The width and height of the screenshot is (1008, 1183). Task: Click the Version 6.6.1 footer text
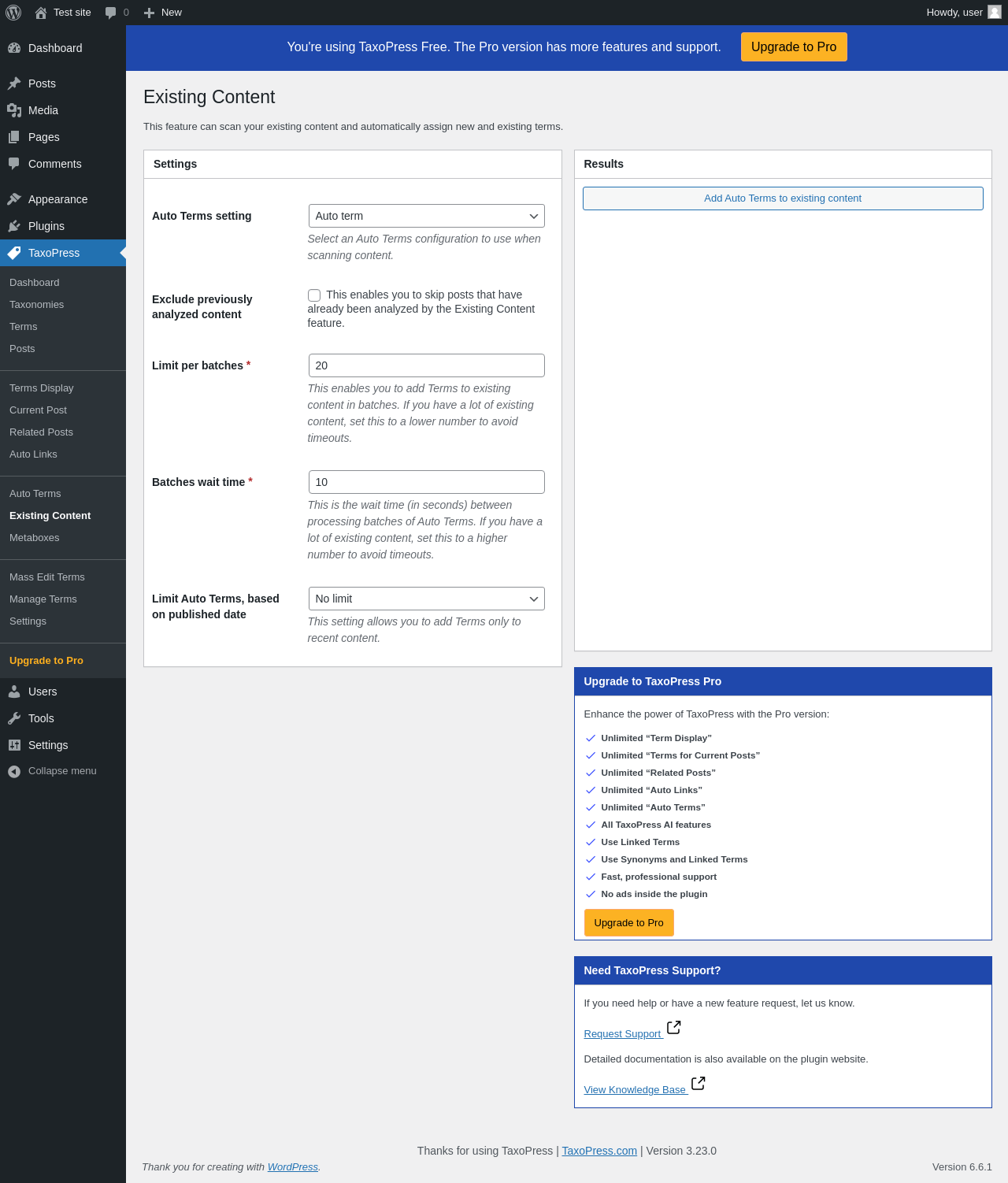point(962,1167)
